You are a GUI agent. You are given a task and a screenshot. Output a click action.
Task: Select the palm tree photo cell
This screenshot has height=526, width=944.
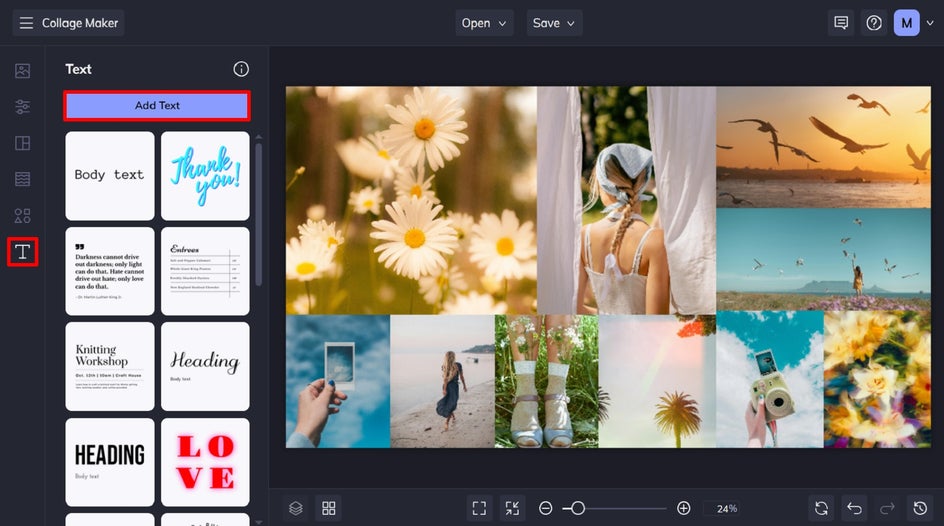point(657,382)
